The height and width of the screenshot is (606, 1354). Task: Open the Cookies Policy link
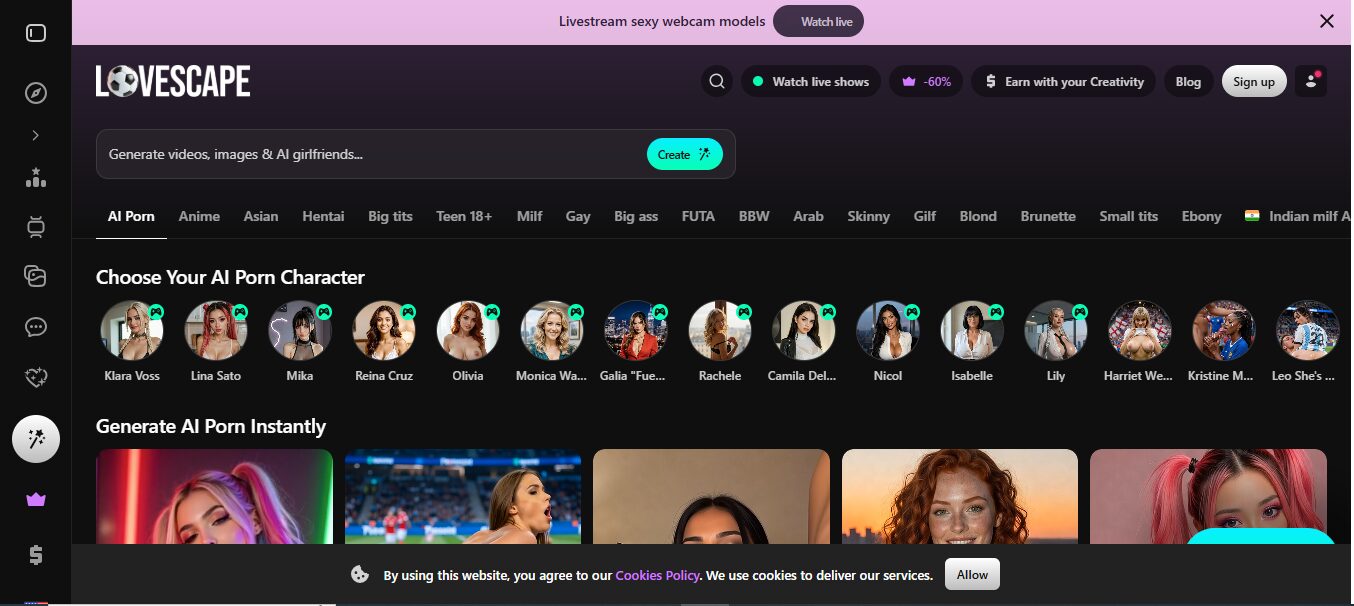(656, 575)
